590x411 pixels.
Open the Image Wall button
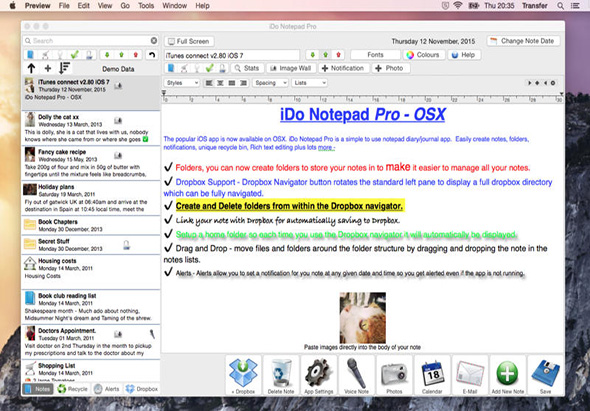pos(291,68)
